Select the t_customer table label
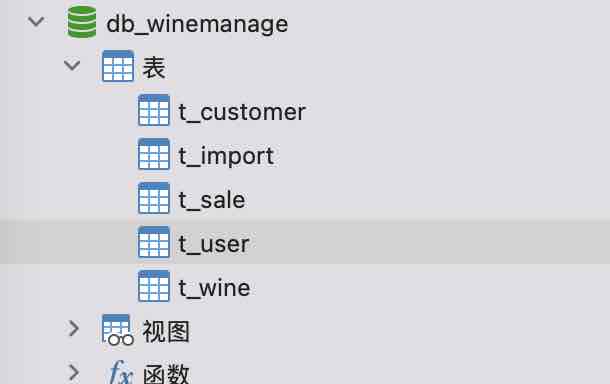610x384 pixels. 242,112
